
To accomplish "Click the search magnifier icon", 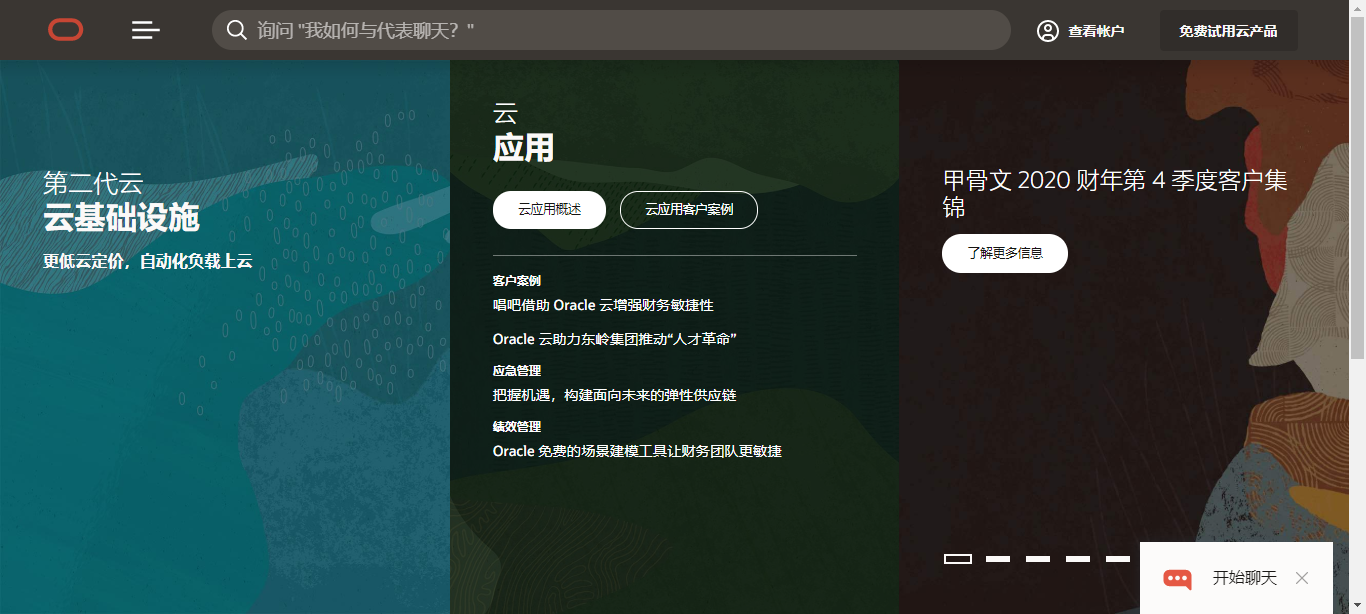I will (x=237, y=30).
